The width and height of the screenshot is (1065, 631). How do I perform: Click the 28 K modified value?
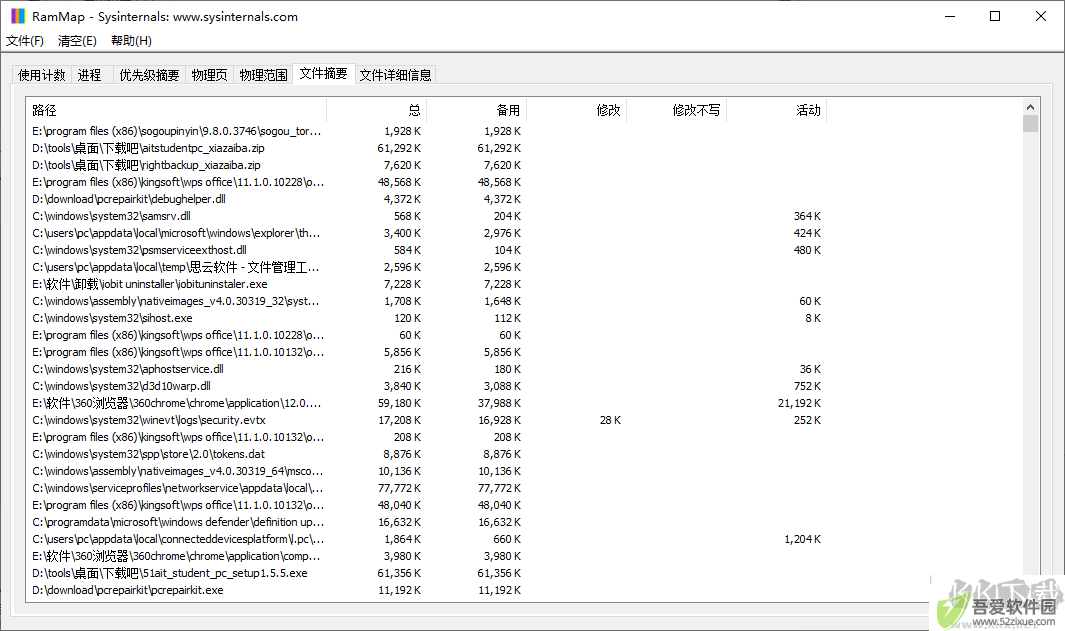pyautogui.click(x=610, y=420)
